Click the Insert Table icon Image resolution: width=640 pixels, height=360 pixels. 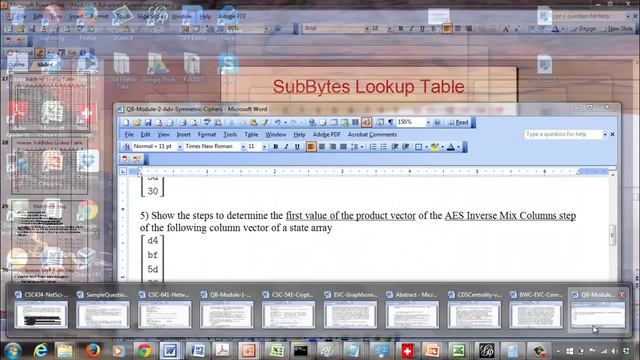[334, 122]
